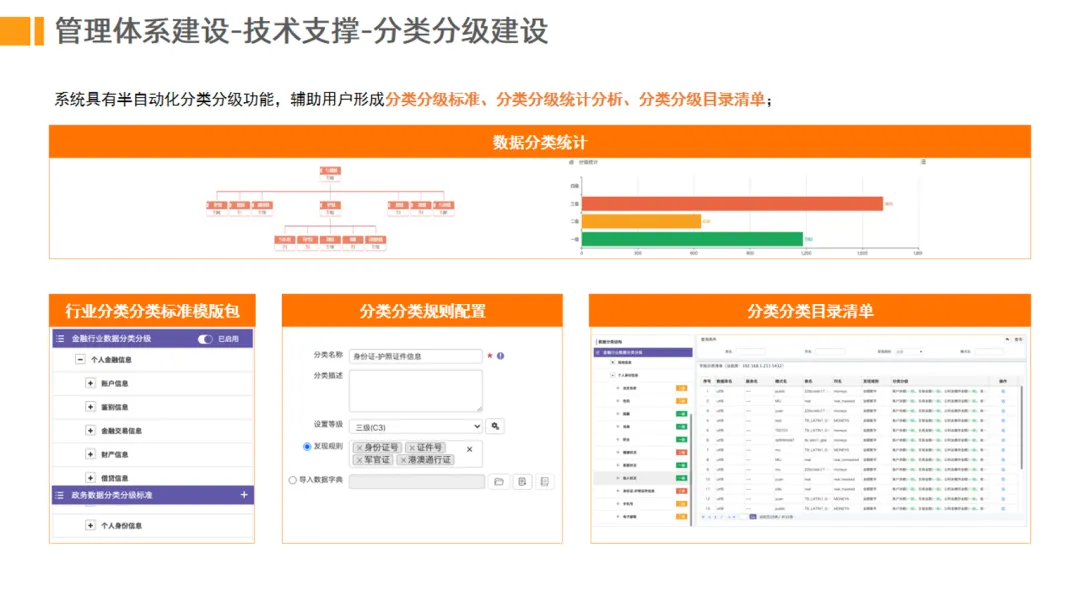Viewport: 1080px width, 608px height.
Task: Click the document import icon after folder icon
Action: click(x=522, y=481)
